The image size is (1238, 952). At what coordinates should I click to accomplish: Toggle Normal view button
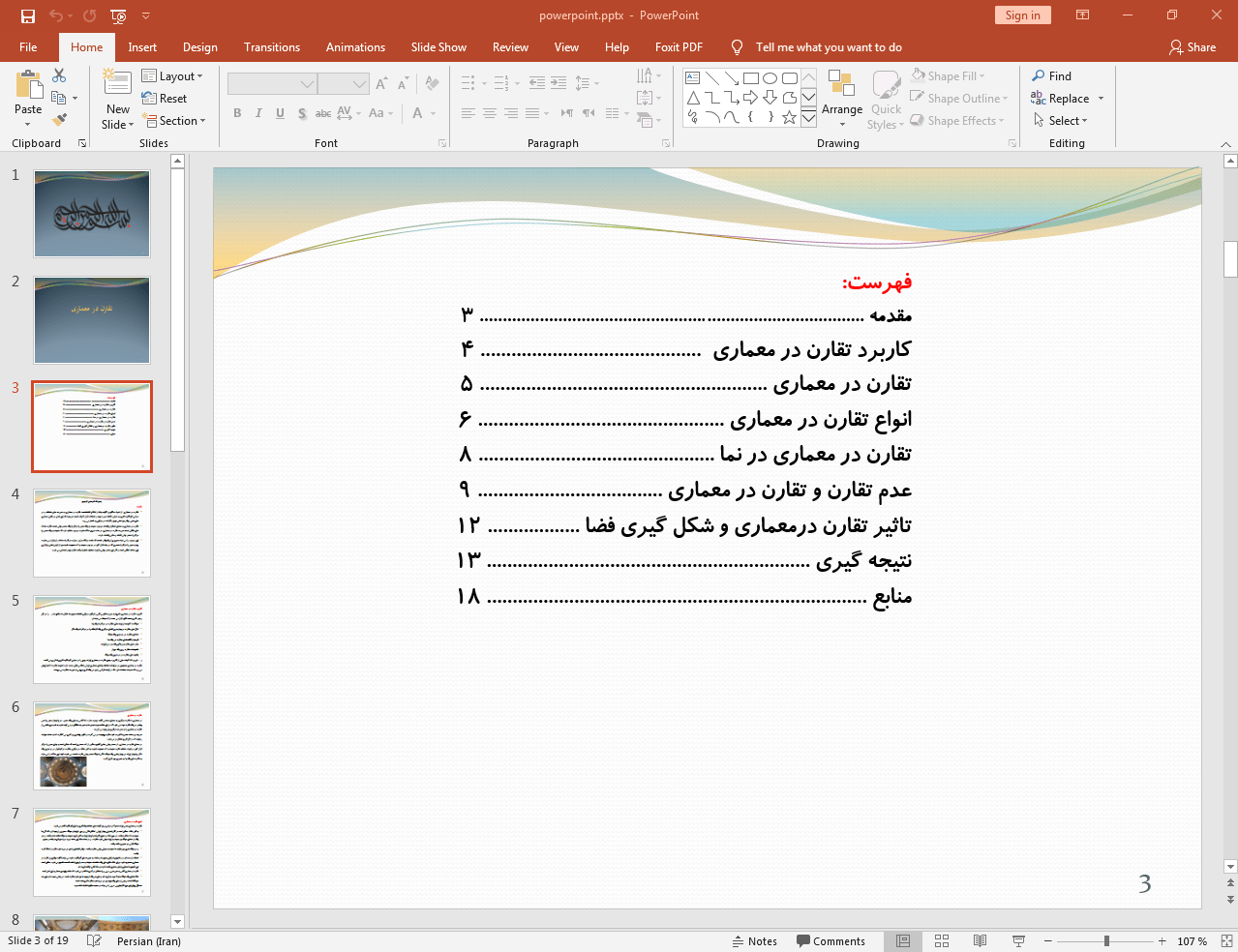pos(902,941)
